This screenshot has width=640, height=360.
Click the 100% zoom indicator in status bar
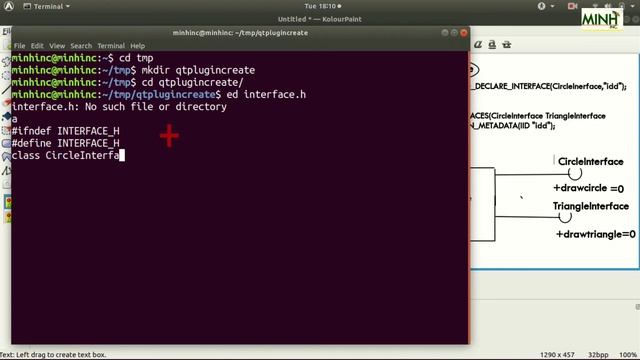(628, 355)
